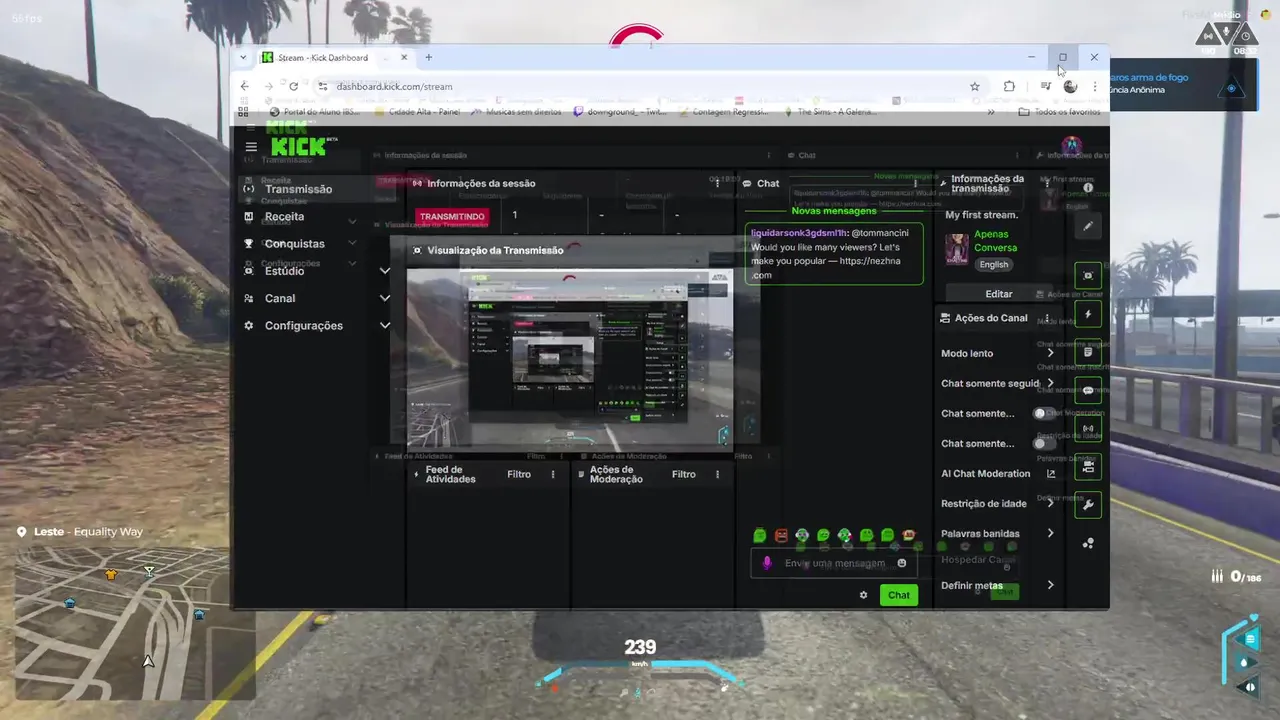Switch to Stream - Kick Dashboard tab
The height and width of the screenshot is (720, 1280).
334,57
